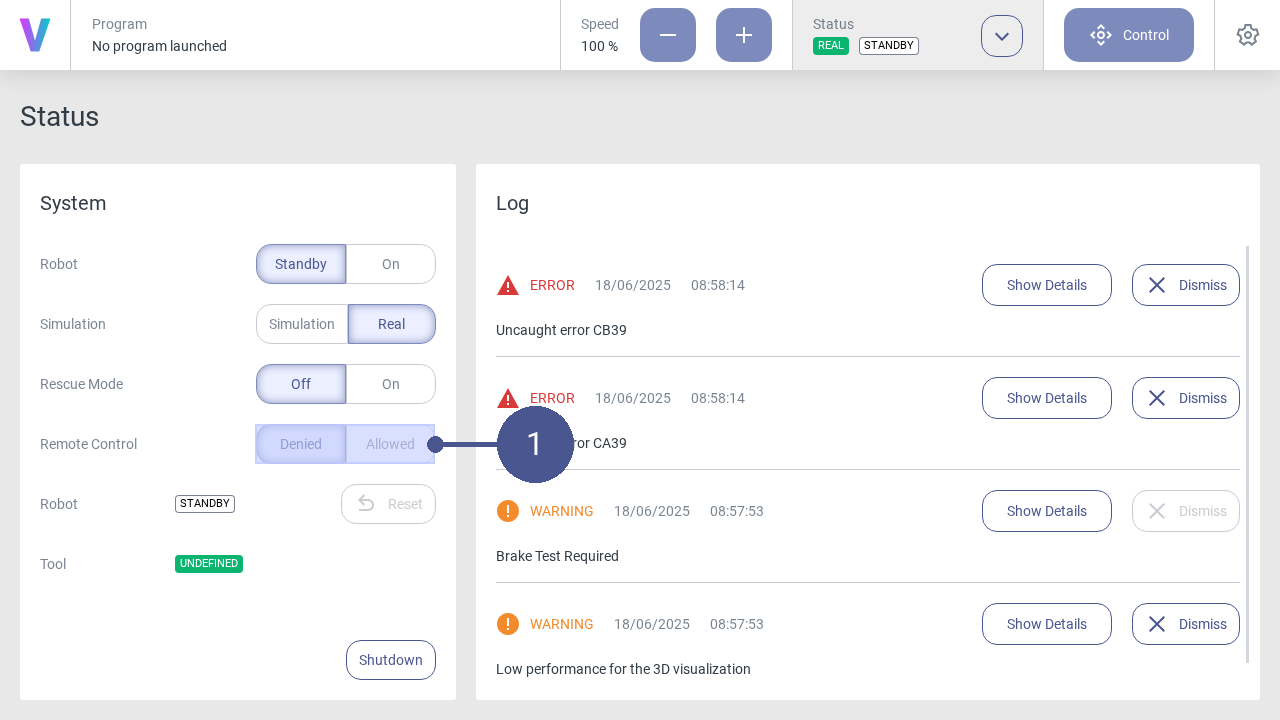1280x720 pixels.
Task: Click the red error triangle for CB39
Action: [508, 286]
